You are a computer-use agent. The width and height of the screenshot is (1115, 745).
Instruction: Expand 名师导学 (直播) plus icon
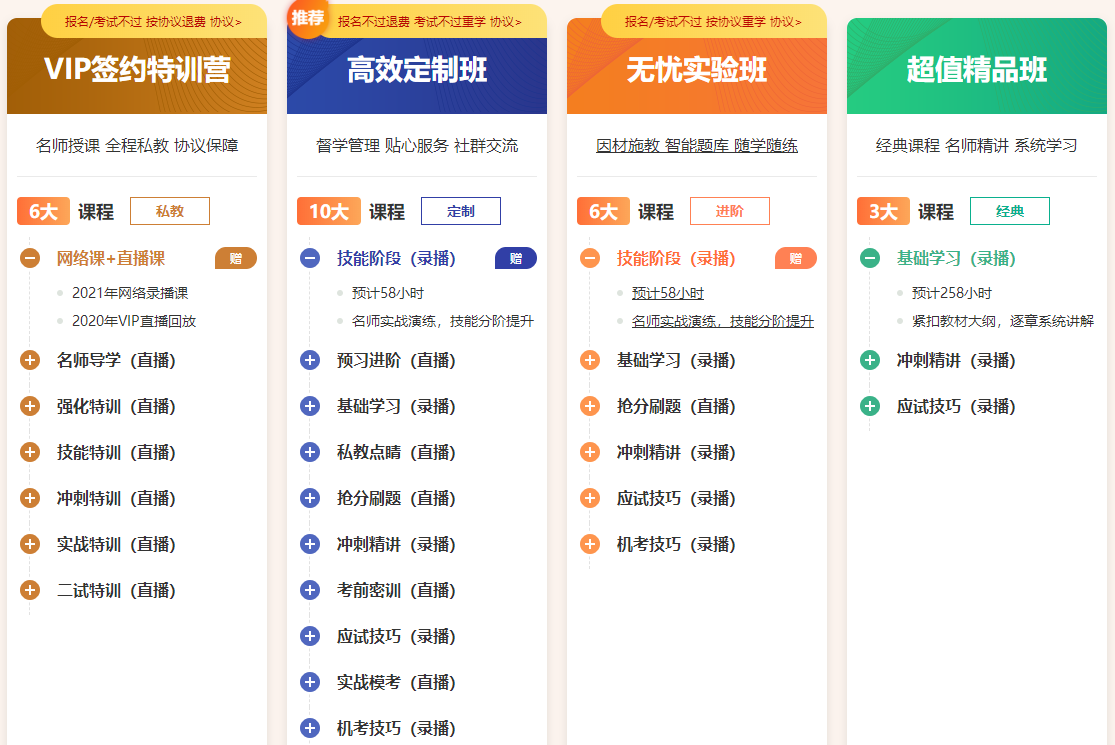(30, 361)
